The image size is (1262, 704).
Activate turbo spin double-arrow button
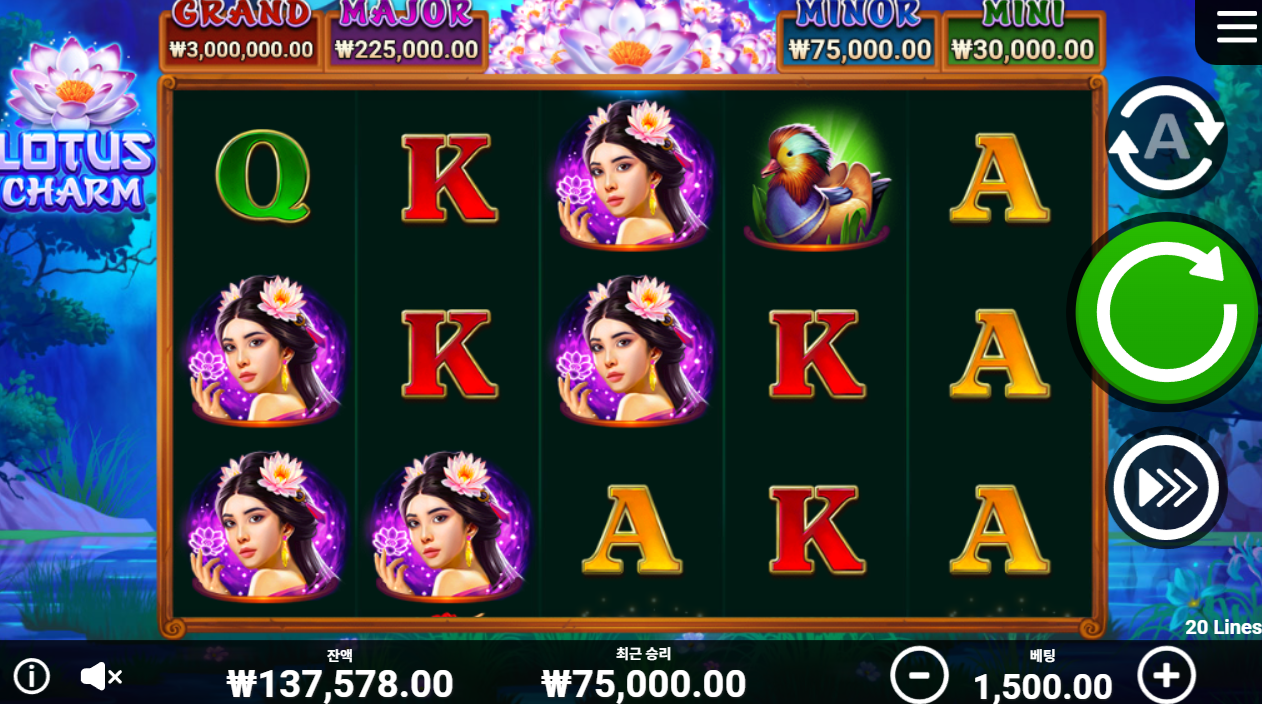1166,487
